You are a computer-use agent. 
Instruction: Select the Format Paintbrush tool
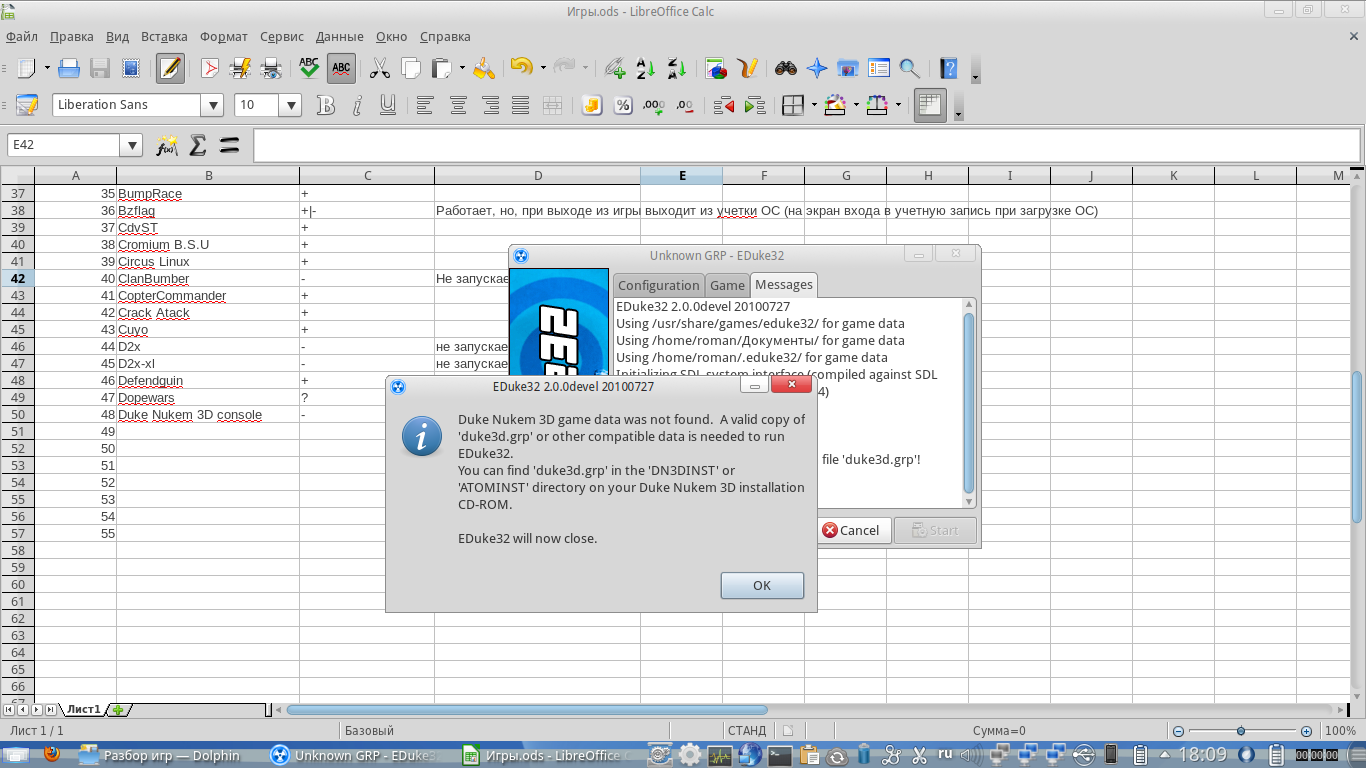(484, 68)
